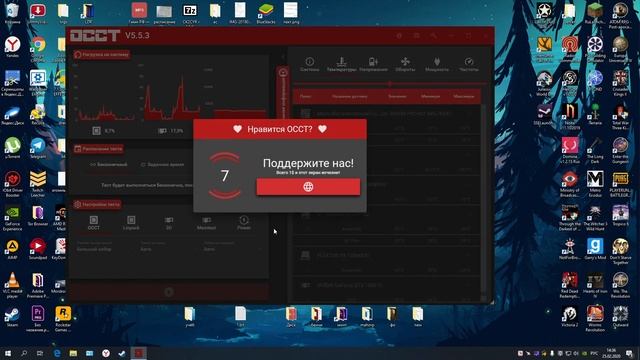The height and width of the screenshot is (360, 640).
Task: Start the test with the play button
Action: [x=169, y=291]
